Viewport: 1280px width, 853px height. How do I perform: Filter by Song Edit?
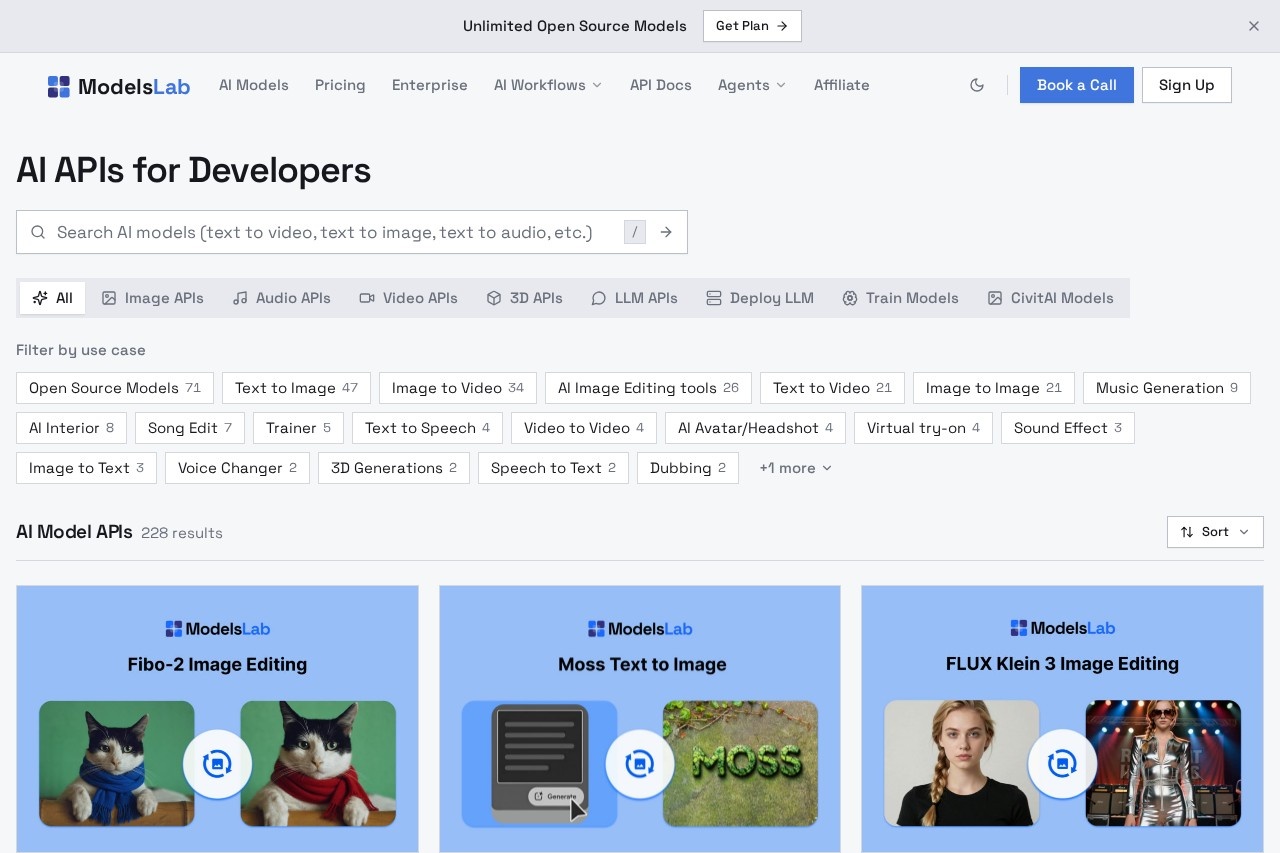(190, 428)
